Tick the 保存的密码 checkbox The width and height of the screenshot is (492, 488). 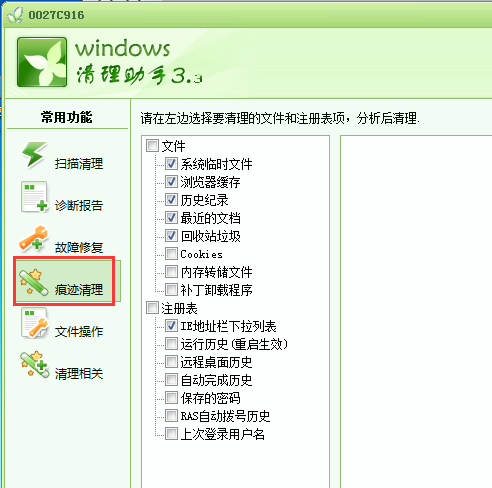171,397
